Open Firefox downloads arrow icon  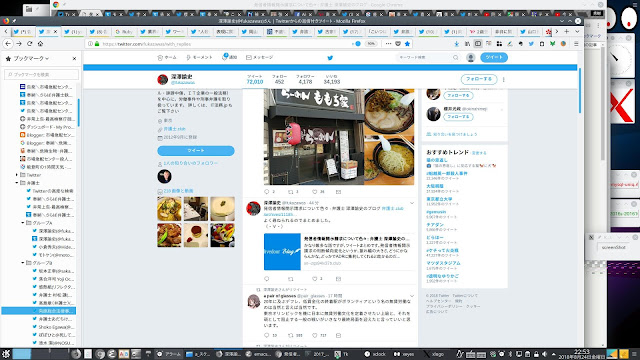point(457,44)
